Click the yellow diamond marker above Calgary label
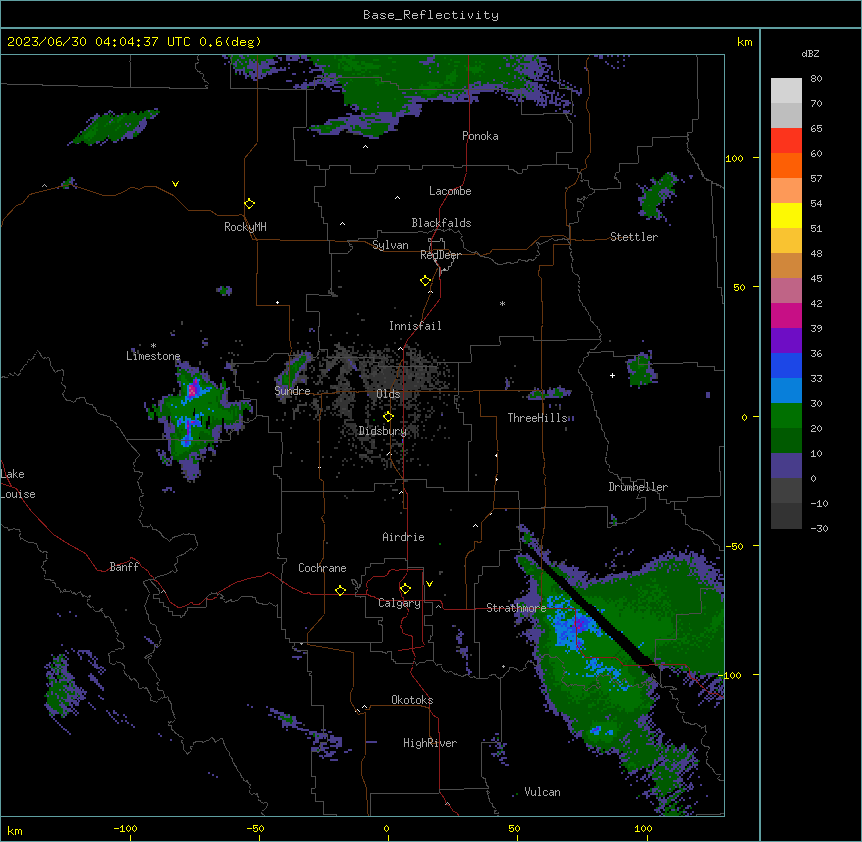 (405, 589)
